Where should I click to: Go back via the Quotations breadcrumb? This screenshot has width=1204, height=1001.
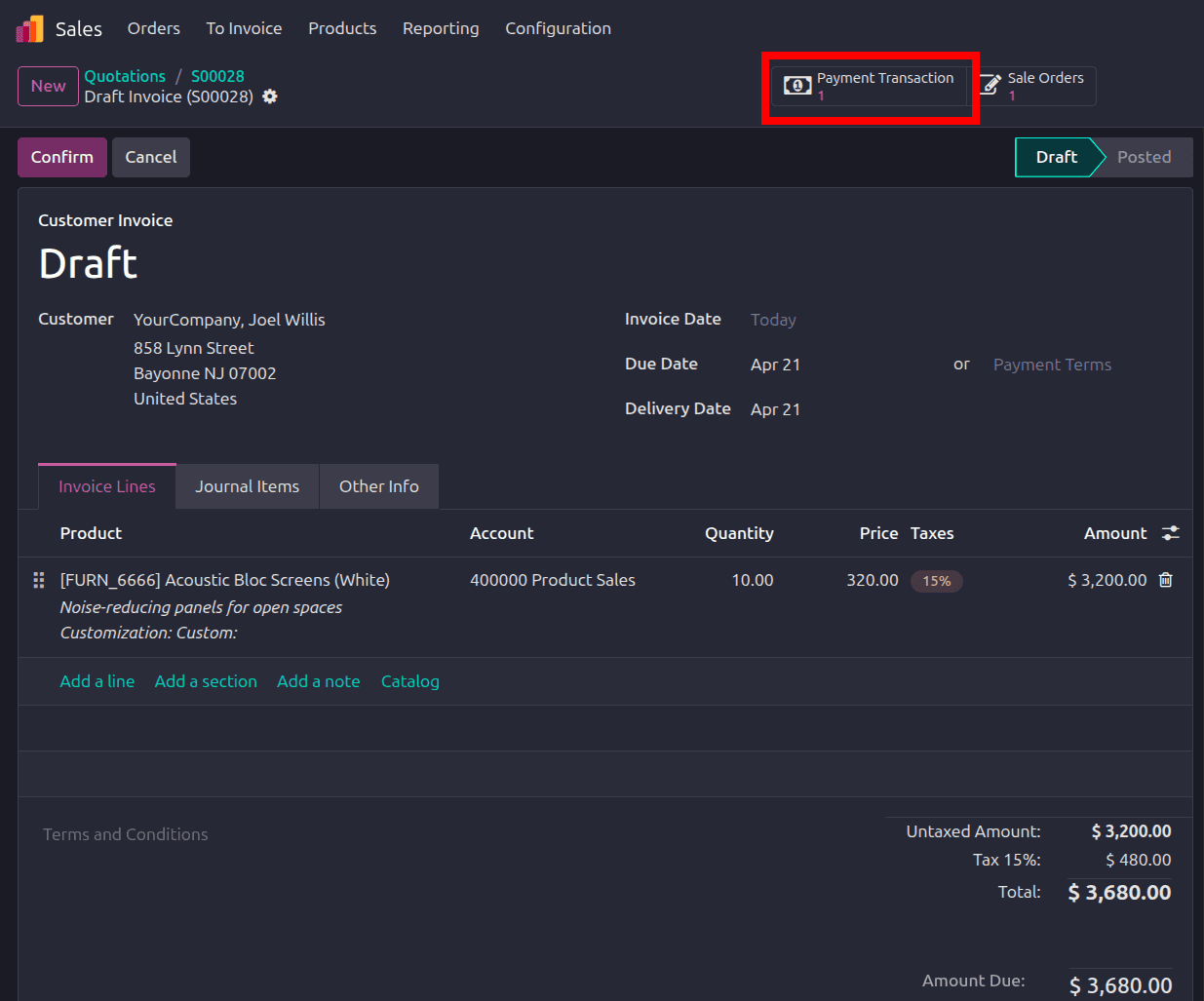(x=125, y=76)
